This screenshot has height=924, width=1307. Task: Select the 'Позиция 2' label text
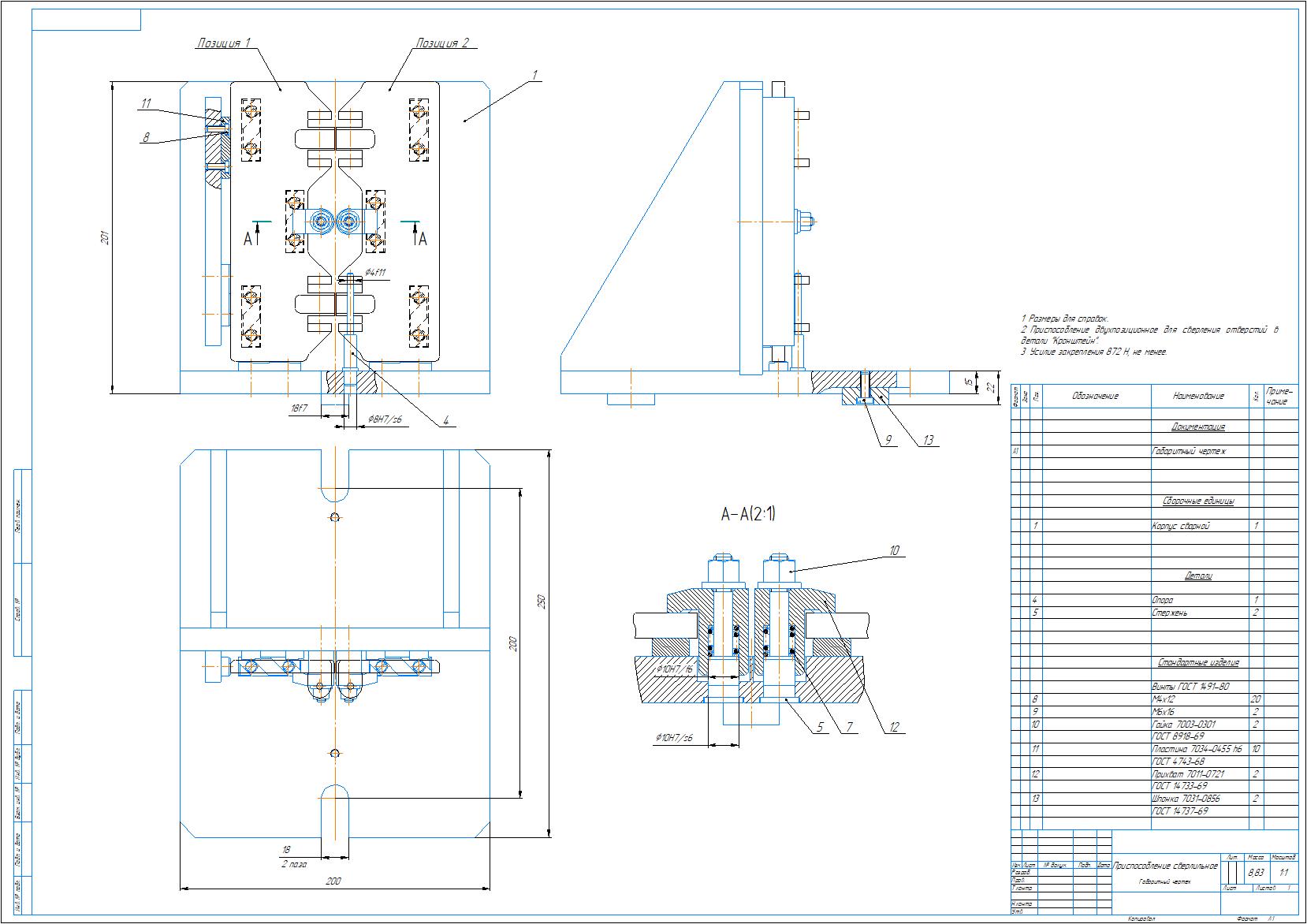point(442,43)
